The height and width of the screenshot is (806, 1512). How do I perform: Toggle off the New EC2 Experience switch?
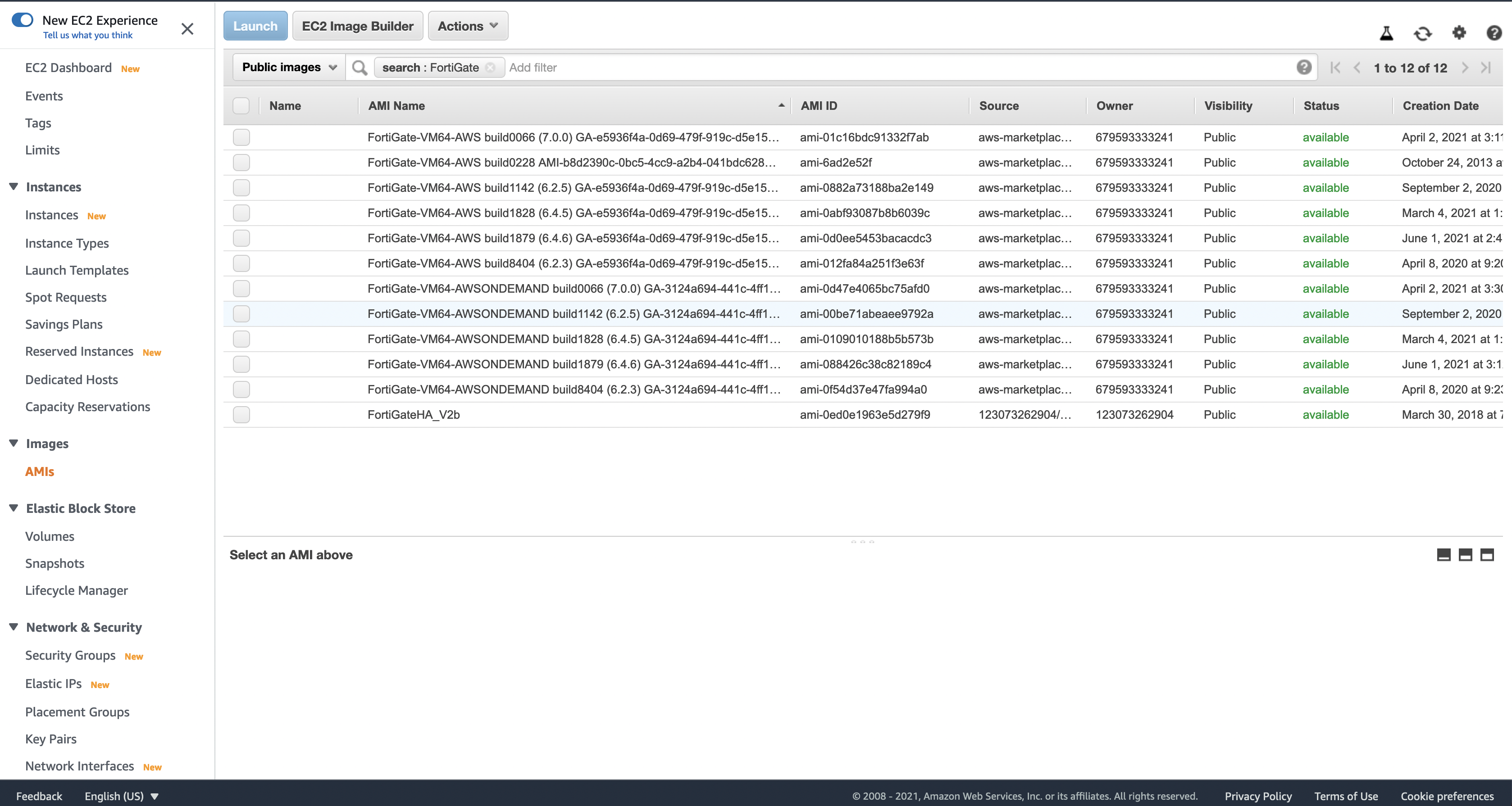(x=23, y=20)
